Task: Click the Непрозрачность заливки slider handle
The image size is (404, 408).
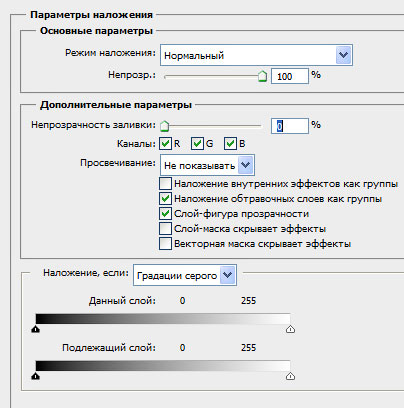Action: pos(164,126)
